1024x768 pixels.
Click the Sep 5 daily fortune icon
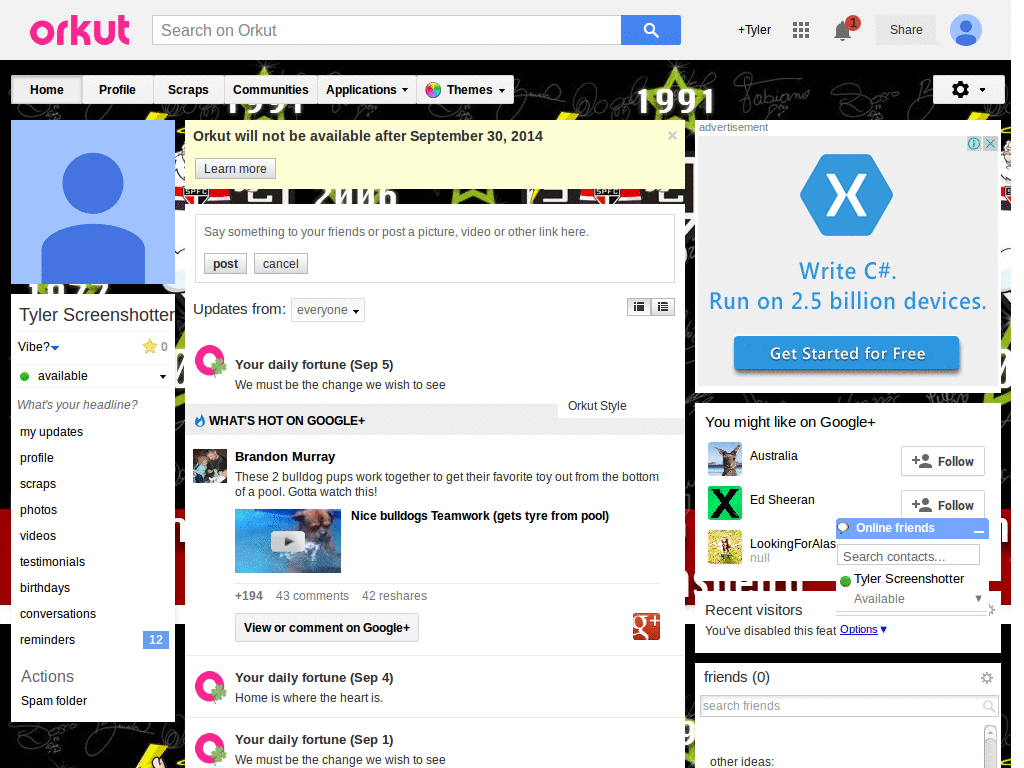click(x=210, y=361)
